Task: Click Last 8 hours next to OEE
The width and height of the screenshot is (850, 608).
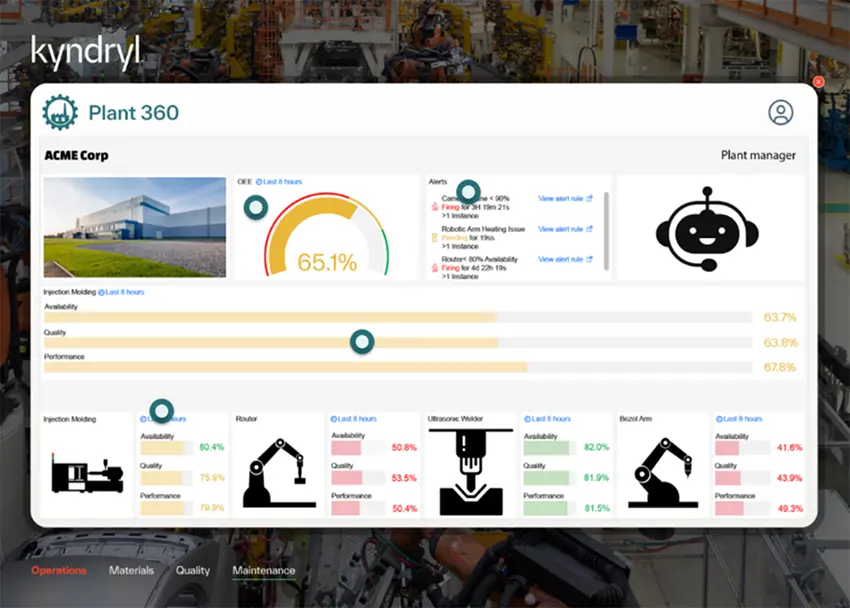Action: [x=279, y=182]
